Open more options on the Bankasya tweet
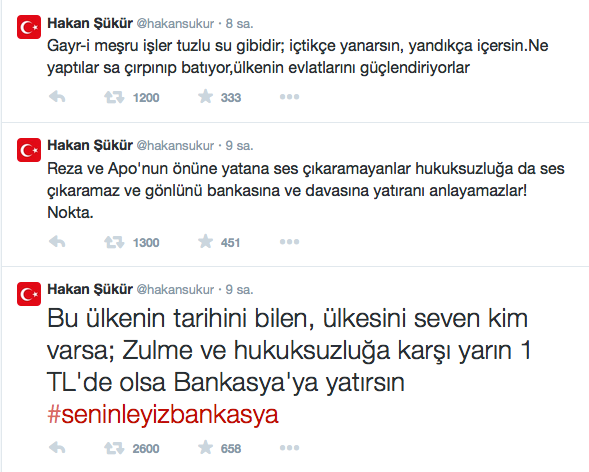Screen dimensions: 589x472 point(289,448)
